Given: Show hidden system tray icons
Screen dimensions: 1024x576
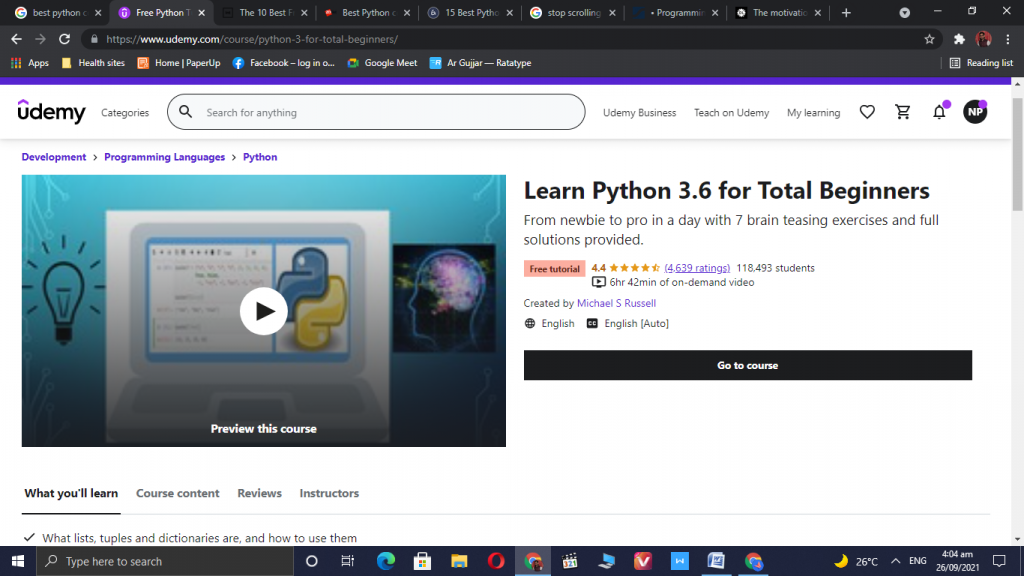Looking at the screenshot, I should [x=895, y=561].
